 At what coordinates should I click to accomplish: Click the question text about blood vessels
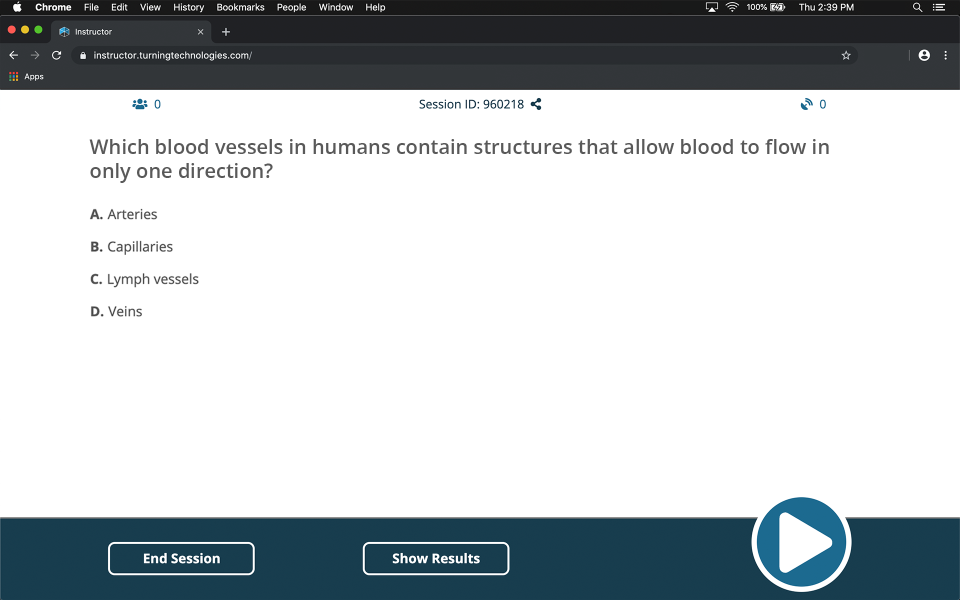459,159
